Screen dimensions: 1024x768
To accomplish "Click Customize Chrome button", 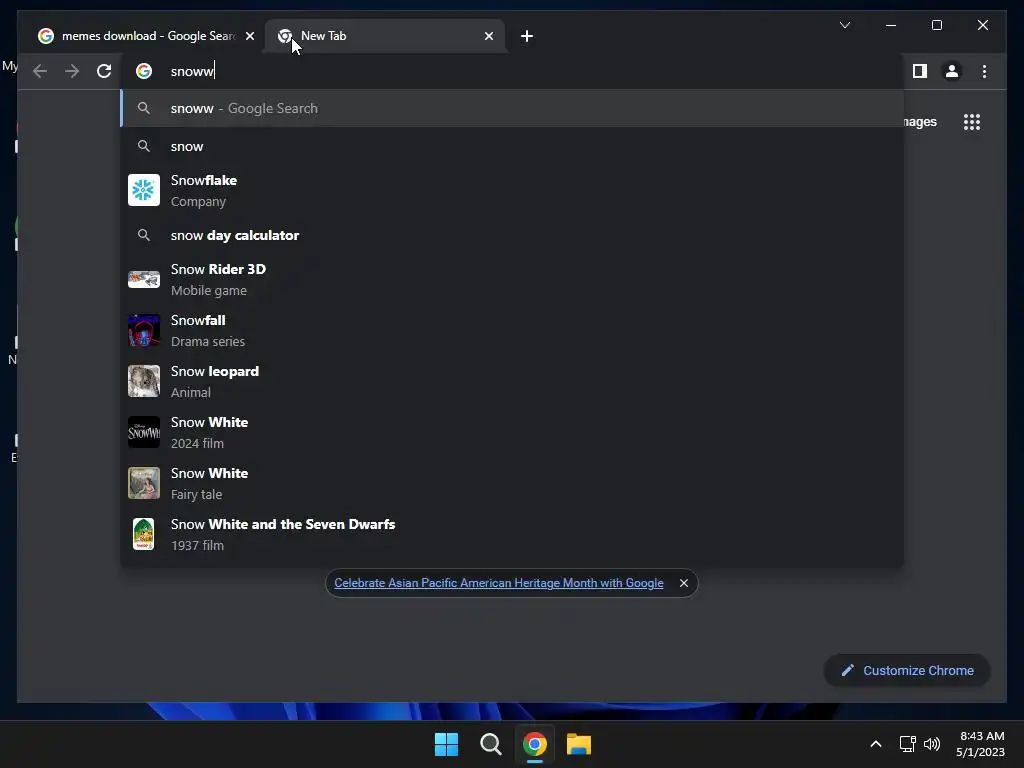I will [907, 671].
